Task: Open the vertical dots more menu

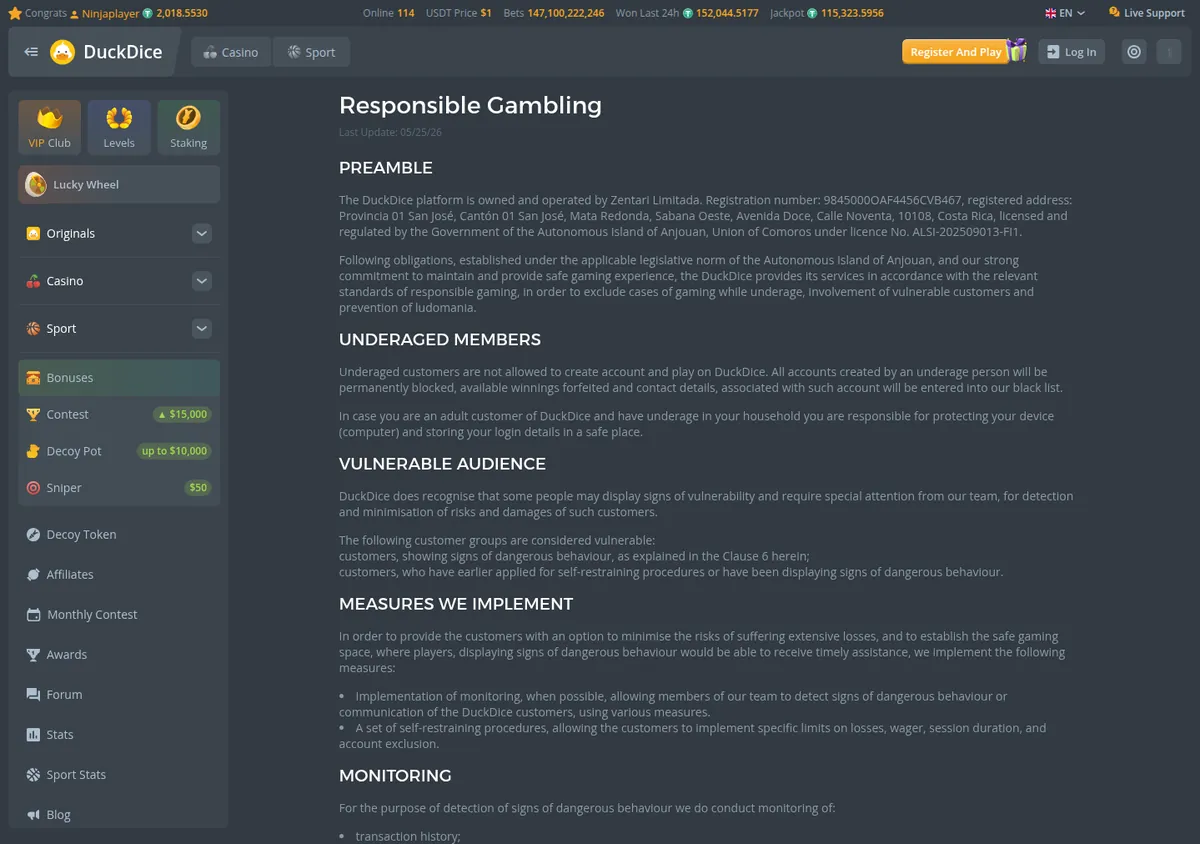Action: coord(1168,52)
